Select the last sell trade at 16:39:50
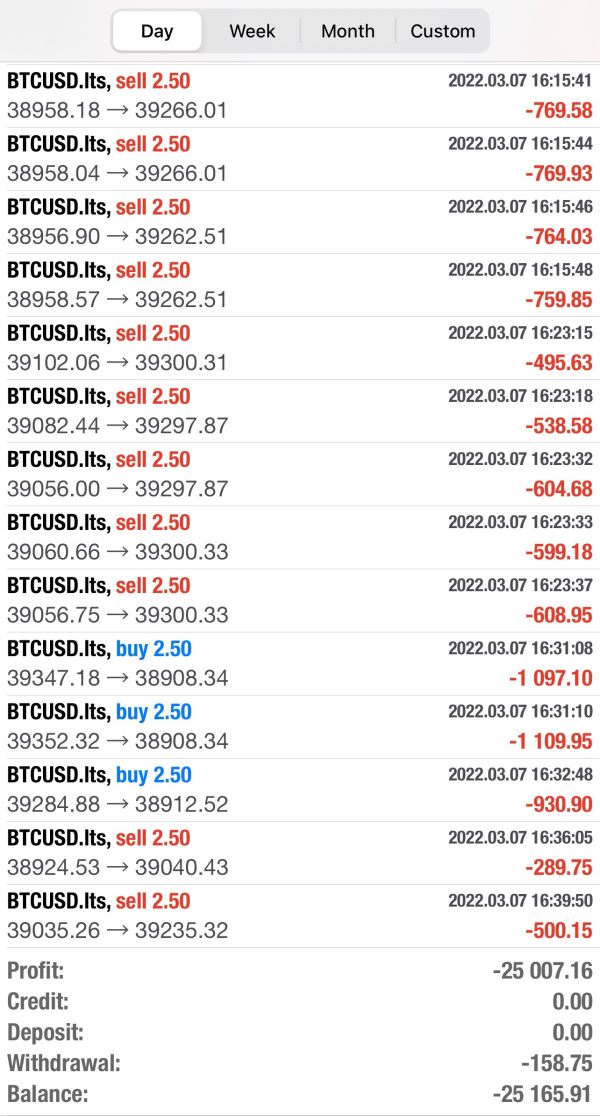 pos(300,915)
